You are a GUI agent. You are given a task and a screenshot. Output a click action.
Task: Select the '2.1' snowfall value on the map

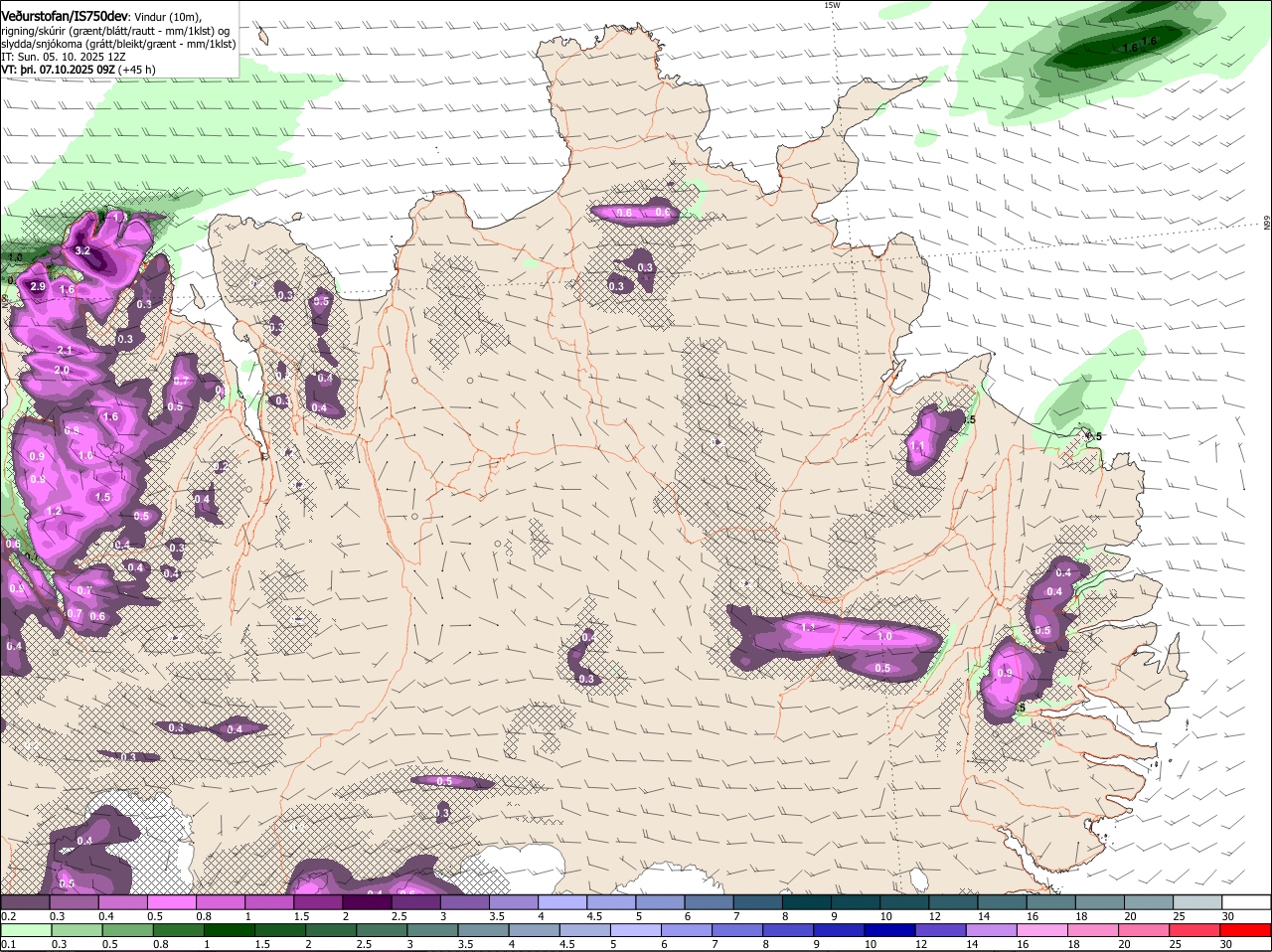coord(65,351)
